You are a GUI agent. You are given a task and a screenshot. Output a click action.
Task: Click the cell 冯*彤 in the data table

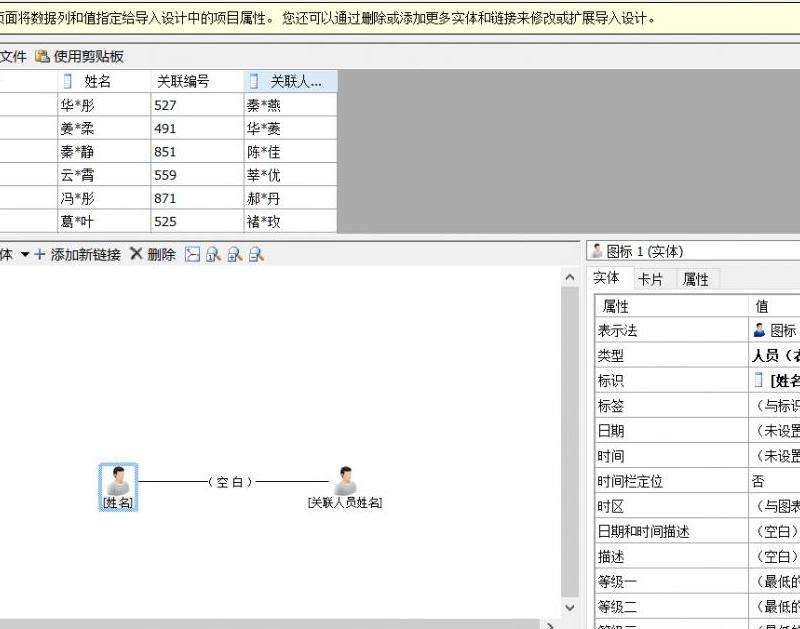point(104,198)
